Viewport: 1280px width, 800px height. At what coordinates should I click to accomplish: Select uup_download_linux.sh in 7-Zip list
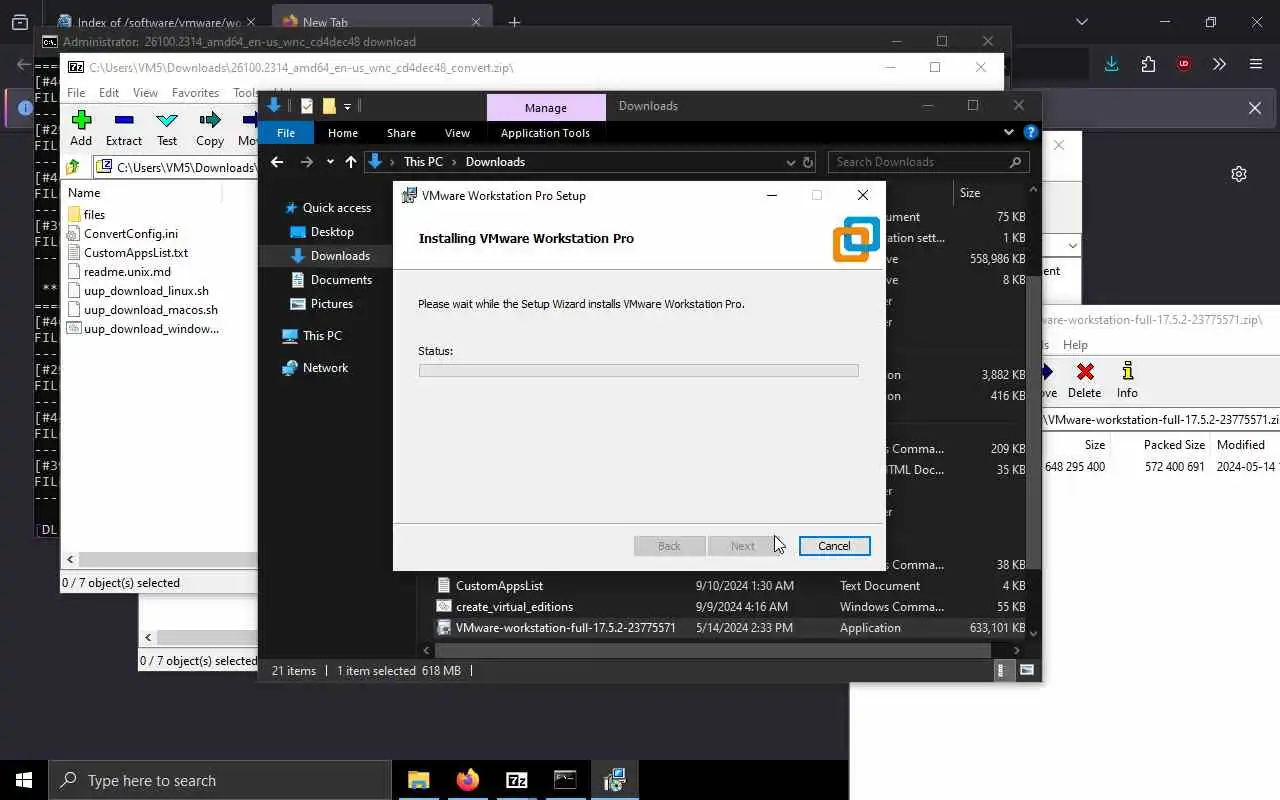[x=146, y=291]
